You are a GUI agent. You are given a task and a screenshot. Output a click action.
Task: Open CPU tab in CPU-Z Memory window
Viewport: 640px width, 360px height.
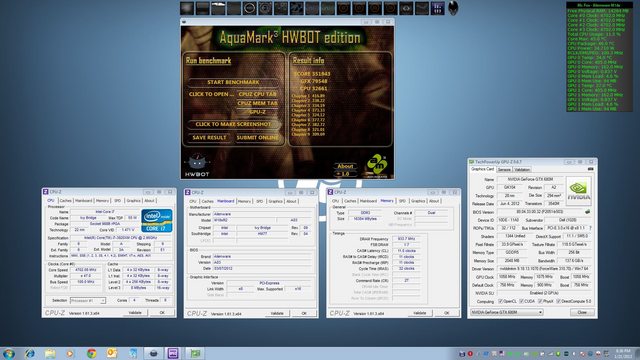click(336, 201)
